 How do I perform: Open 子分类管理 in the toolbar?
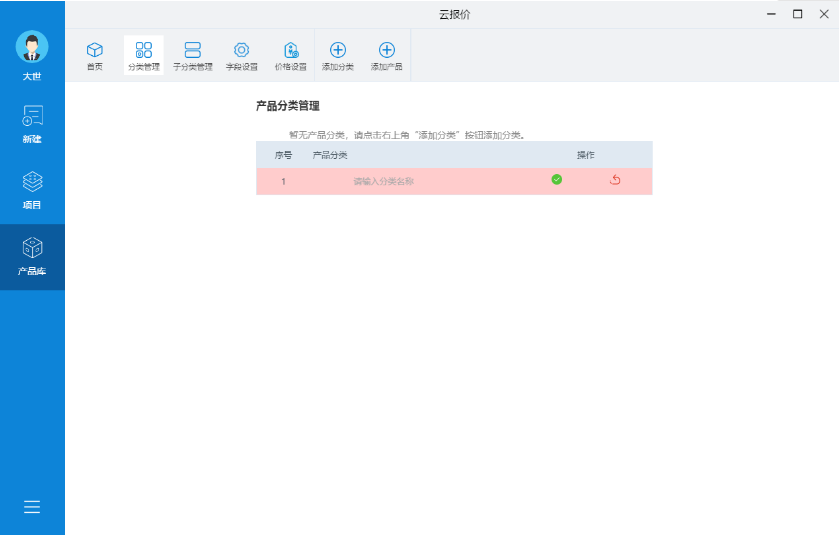[x=193, y=55]
